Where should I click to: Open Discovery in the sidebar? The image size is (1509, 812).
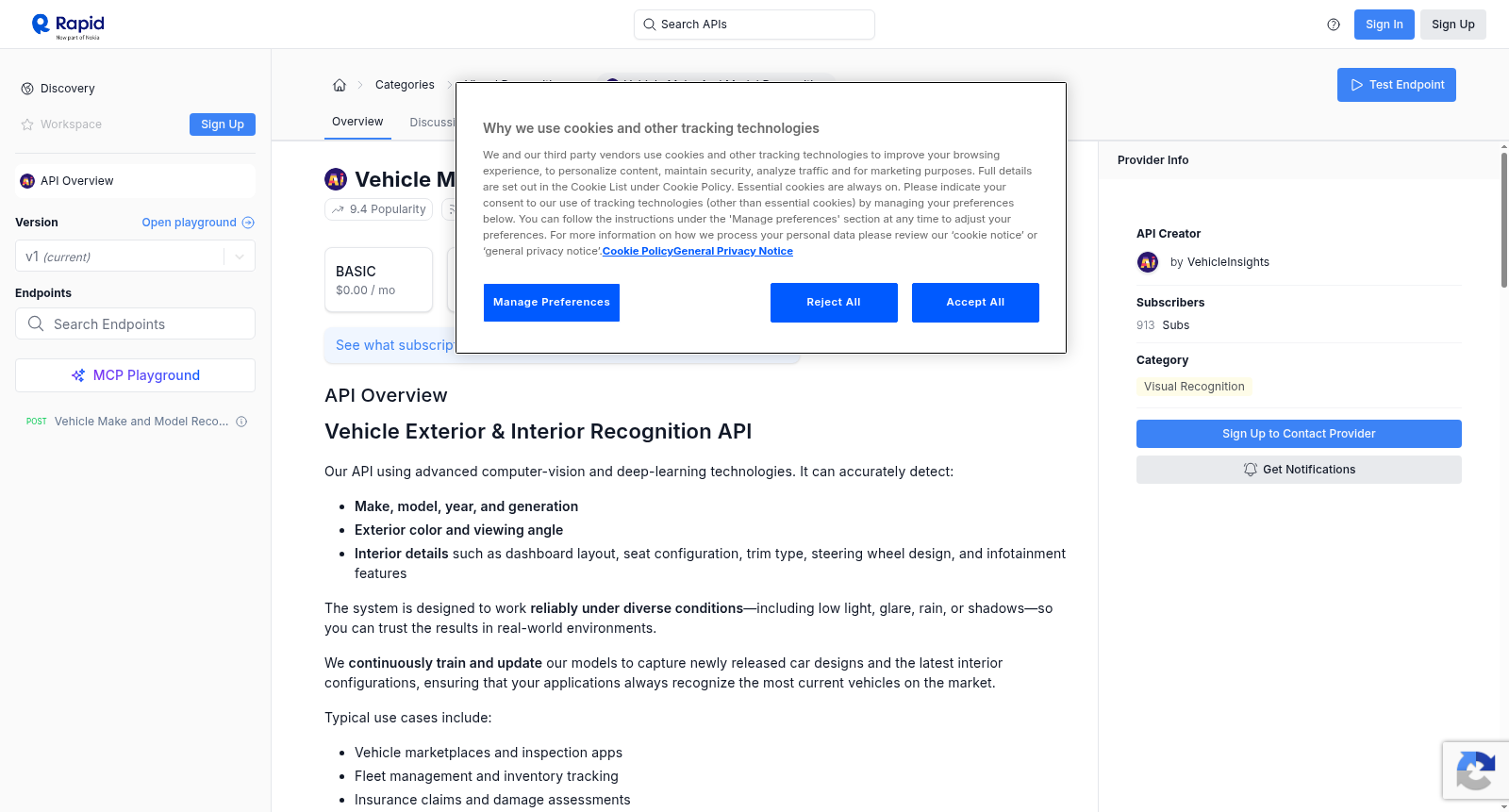(68, 89)
